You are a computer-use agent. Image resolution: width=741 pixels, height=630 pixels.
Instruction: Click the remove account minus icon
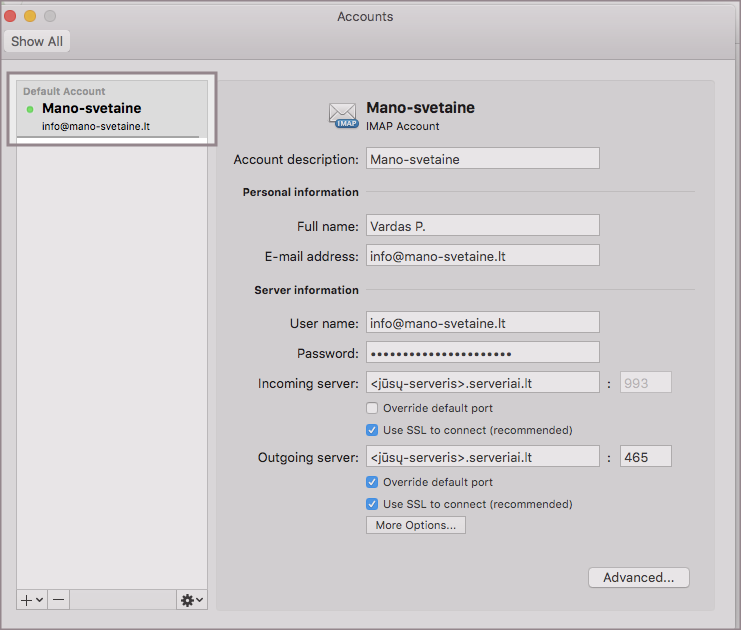tap(59, 599)
